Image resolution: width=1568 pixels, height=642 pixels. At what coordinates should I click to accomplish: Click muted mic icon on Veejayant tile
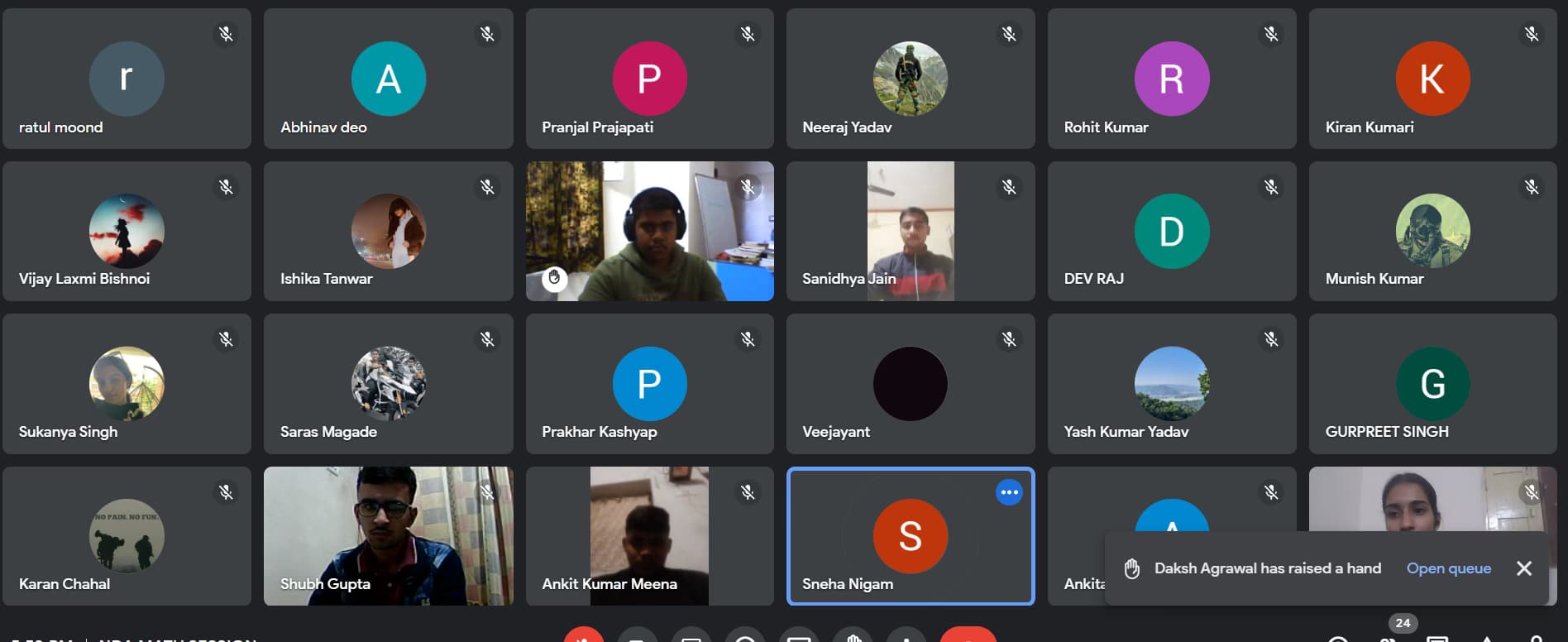coord(1009,339)
